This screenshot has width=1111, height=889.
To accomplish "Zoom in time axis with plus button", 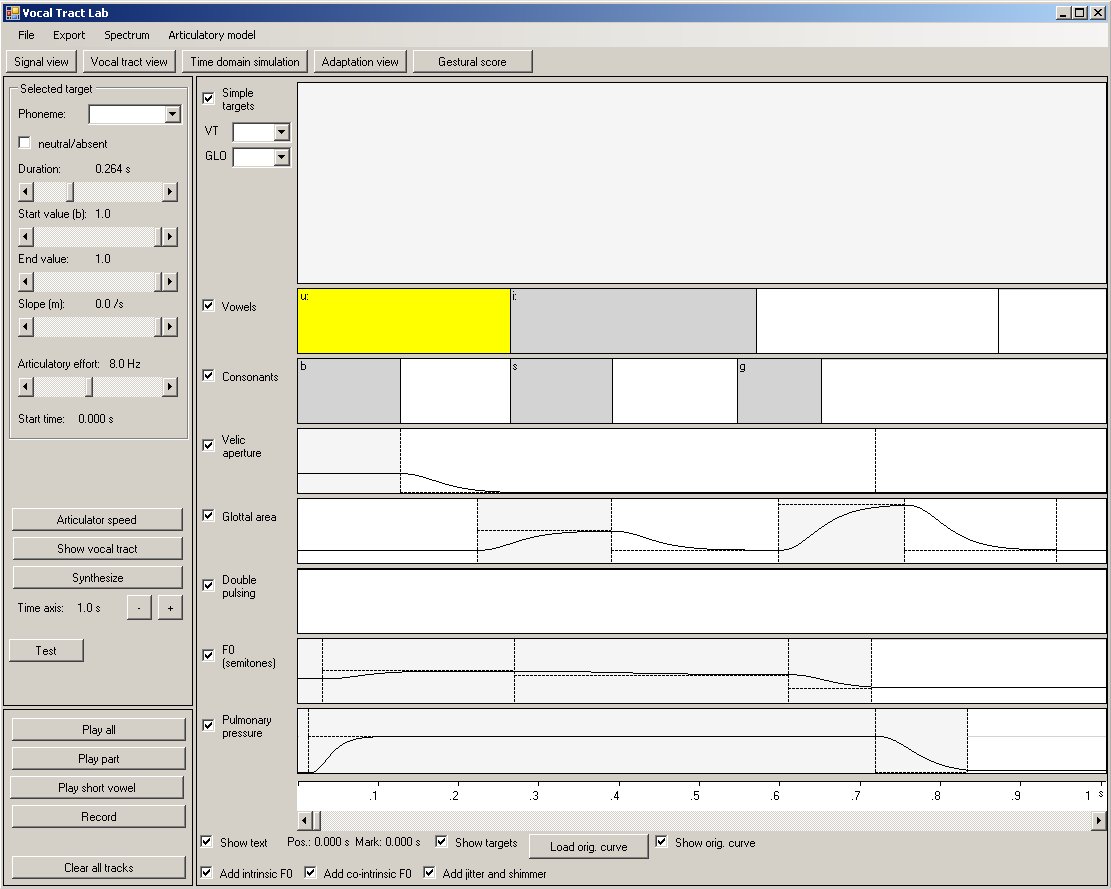I will point(170,608).
